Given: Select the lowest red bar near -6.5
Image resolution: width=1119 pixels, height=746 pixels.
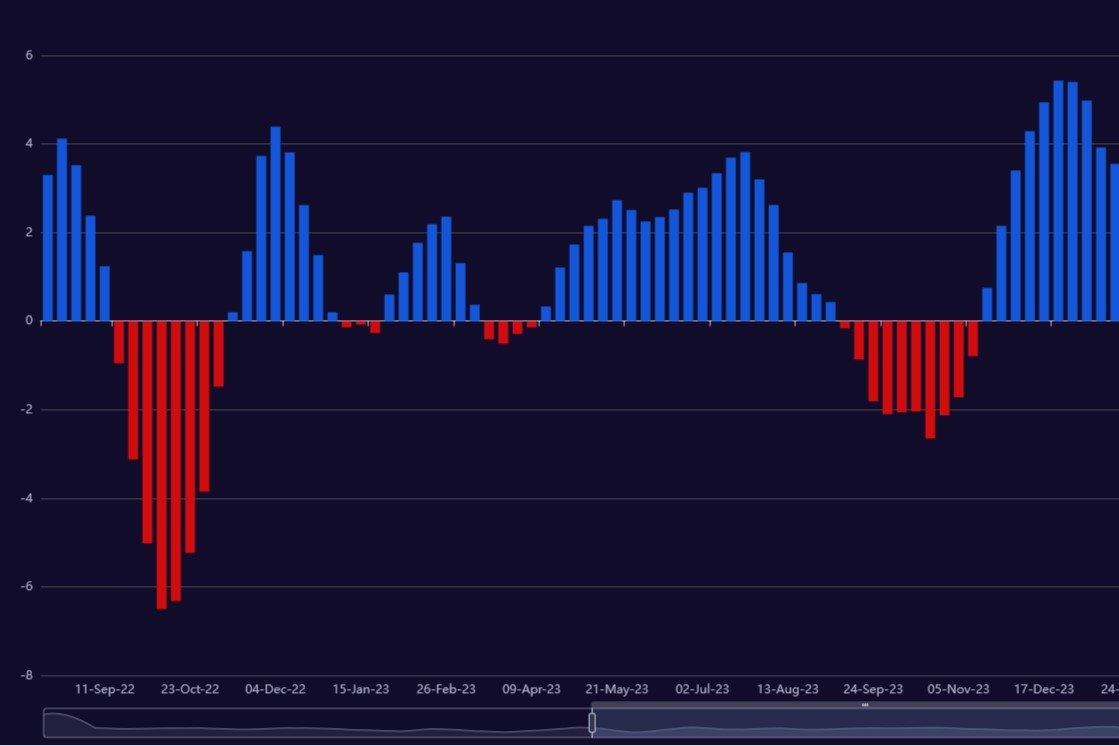Looking at the screenshot, I should (x=161, y=464).
